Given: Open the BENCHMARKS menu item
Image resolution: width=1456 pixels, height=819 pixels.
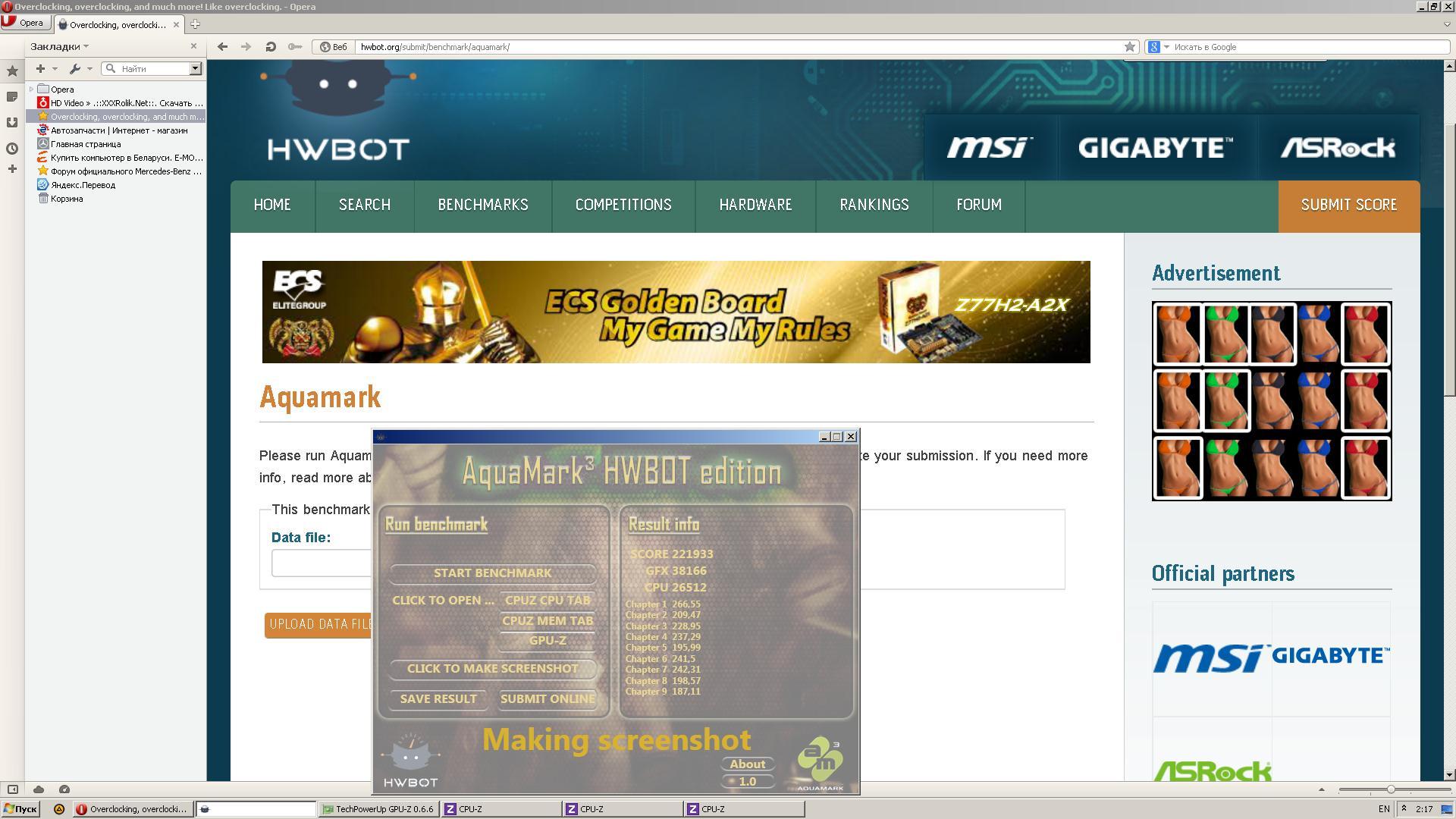Looking at the screenshot, I should point(483,206).
